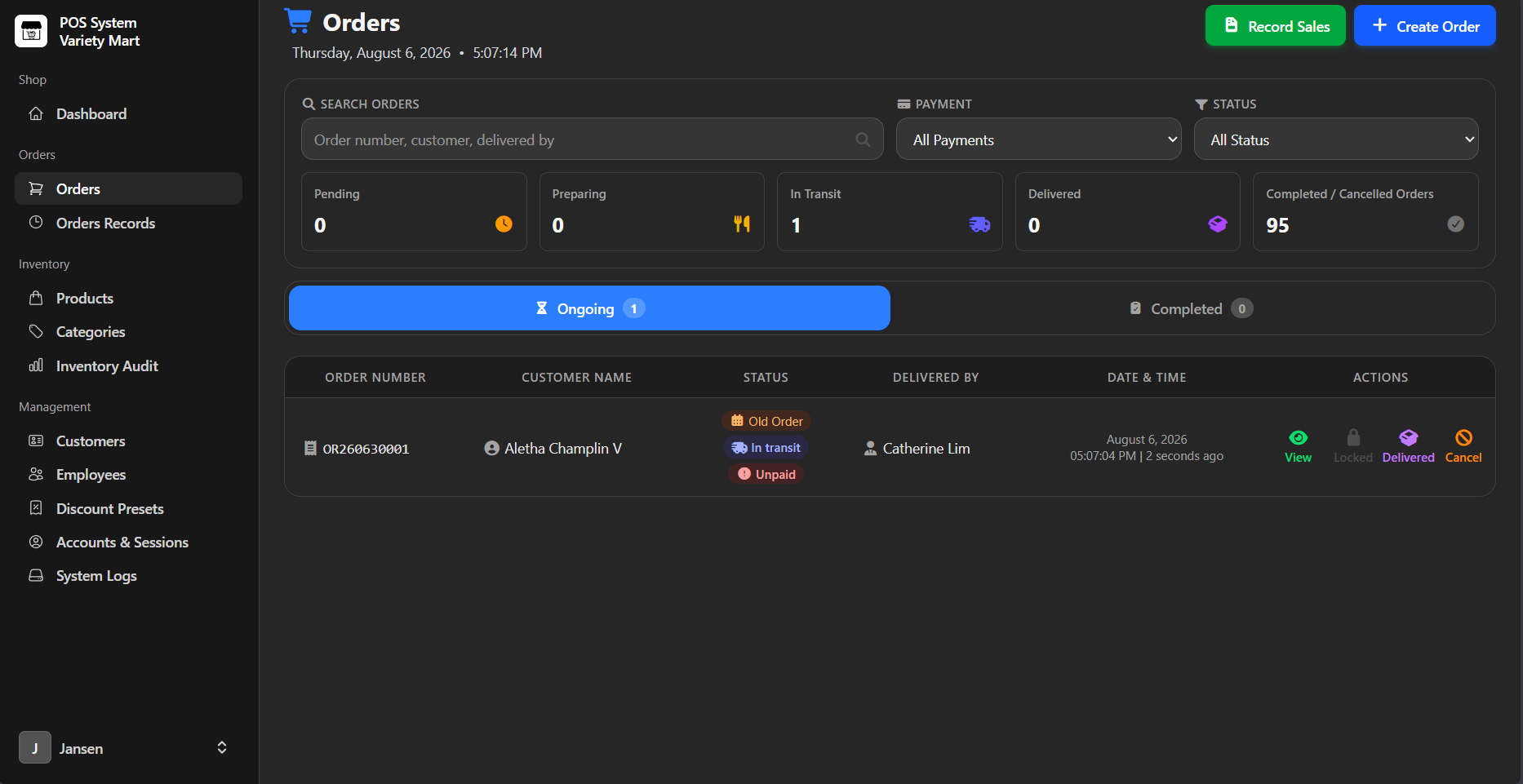Viewport: 1523px width, 784px height.
Task: Select Orders in the sidebar
Action: [x=128, y=188]
